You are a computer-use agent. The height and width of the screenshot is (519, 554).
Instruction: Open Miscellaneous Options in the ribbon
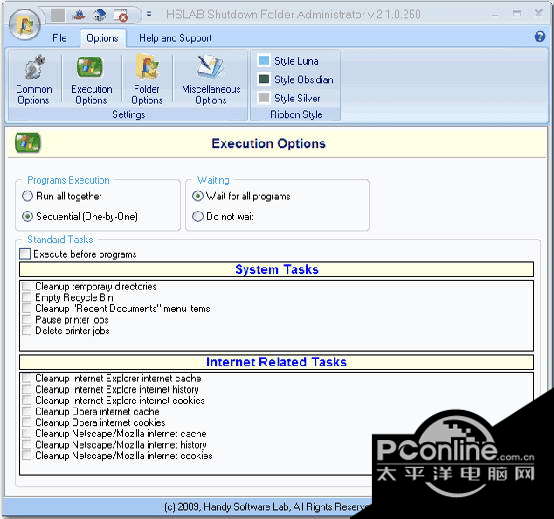211,80
